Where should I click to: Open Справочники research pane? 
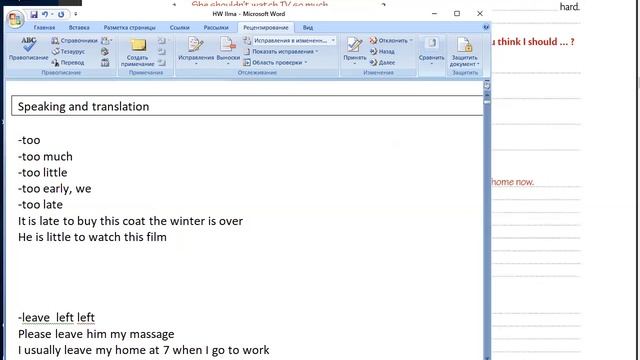[75, 40]
